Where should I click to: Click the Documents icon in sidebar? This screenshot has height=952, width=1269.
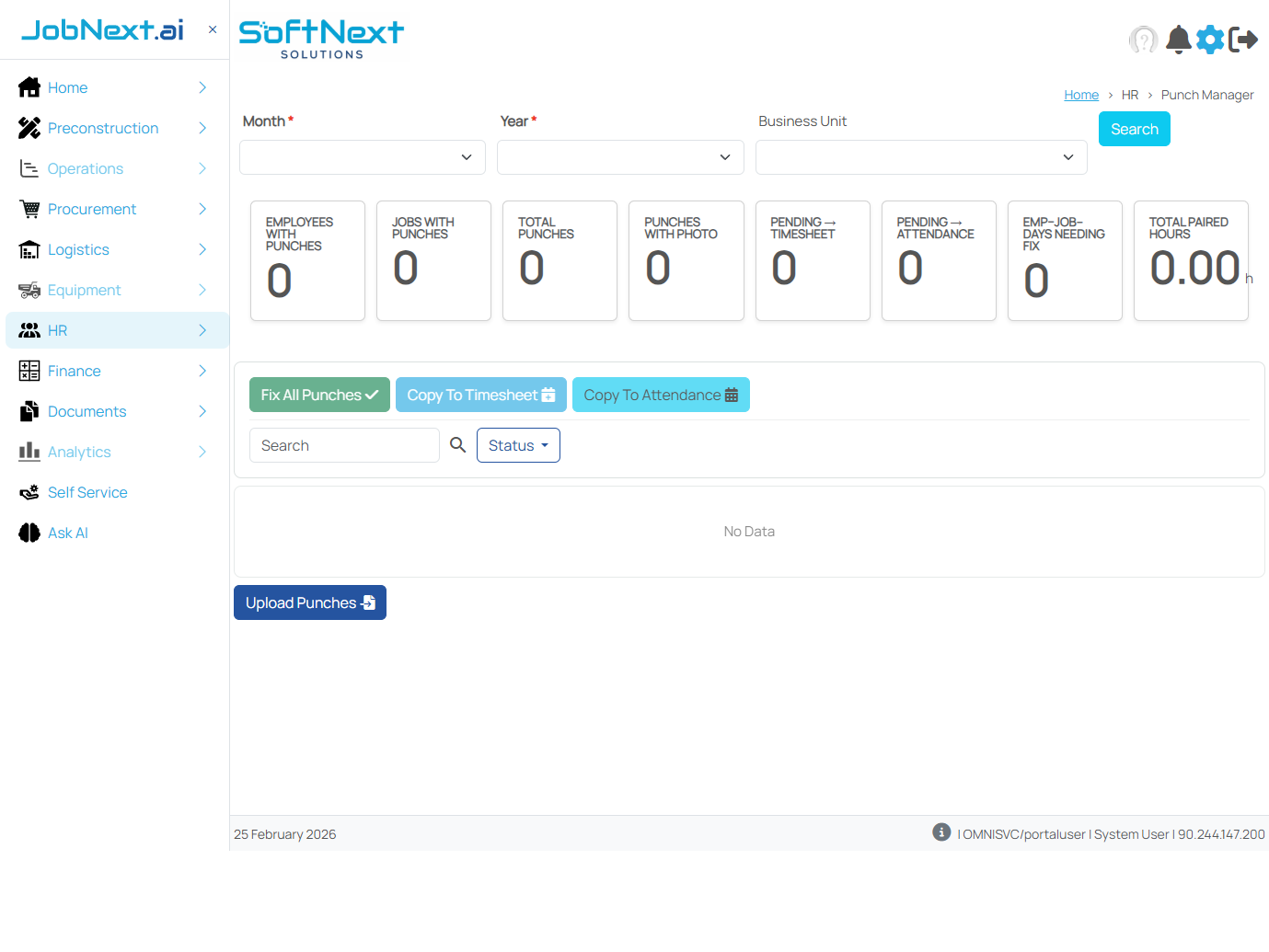(29, 411)
